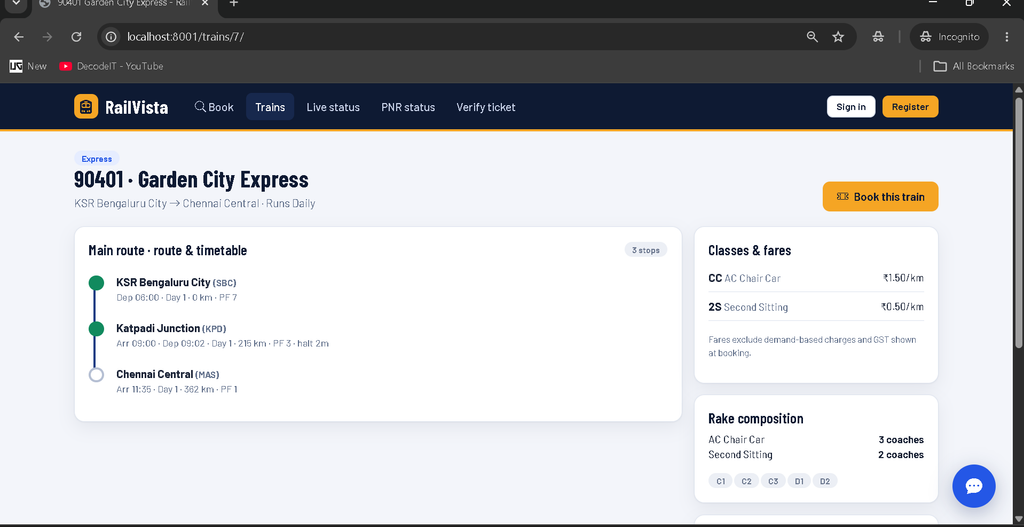Screen dimensions: 1024x527
Task: Click the Rake composition heading
Action: 756,419
